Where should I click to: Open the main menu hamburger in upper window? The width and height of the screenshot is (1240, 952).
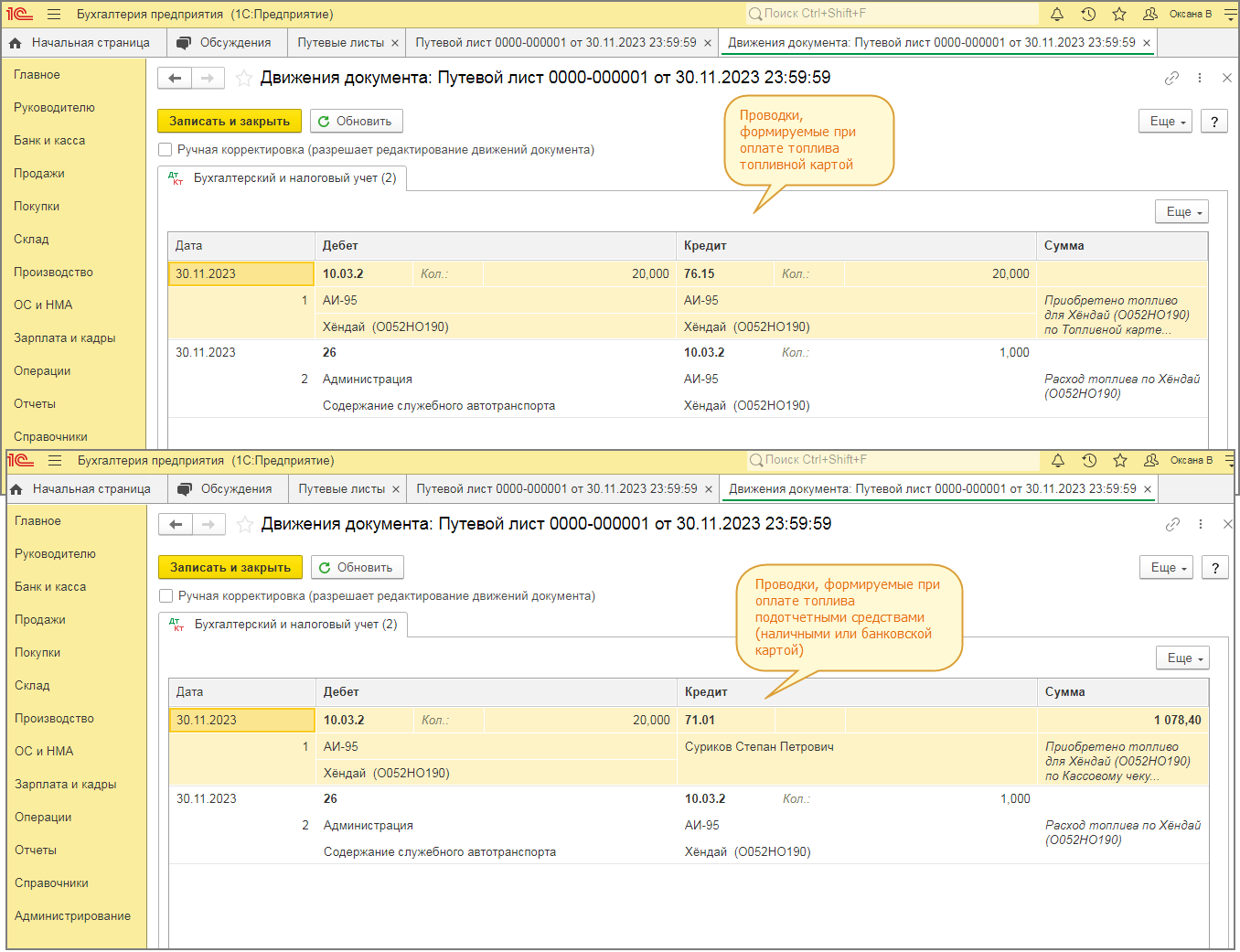tap(54, 14)
